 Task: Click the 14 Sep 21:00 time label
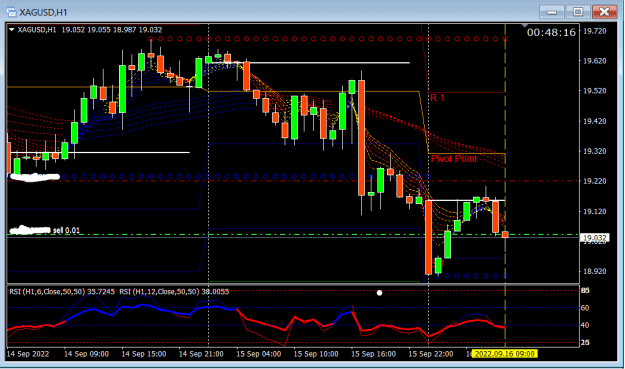coord(201,354)
